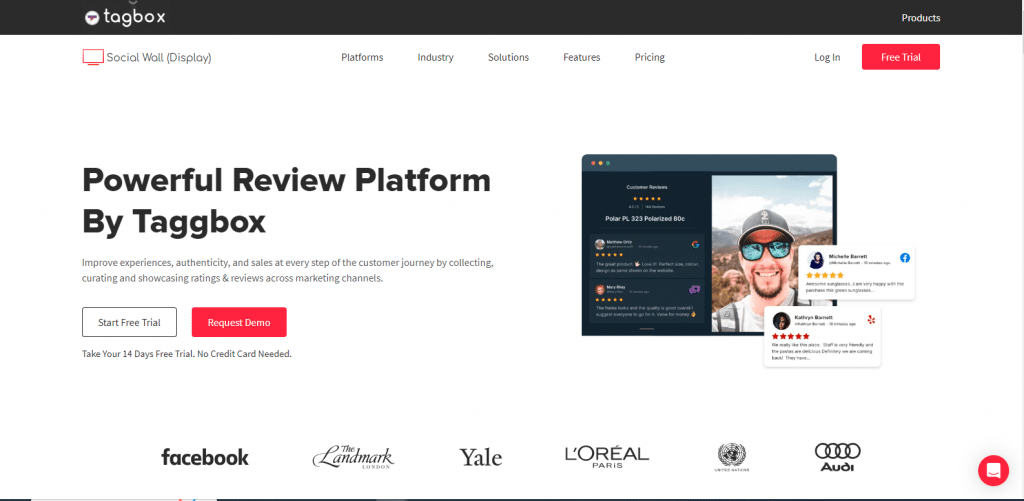Open the chat support bubble icon
1024x501 pixels.
[993, 470]
